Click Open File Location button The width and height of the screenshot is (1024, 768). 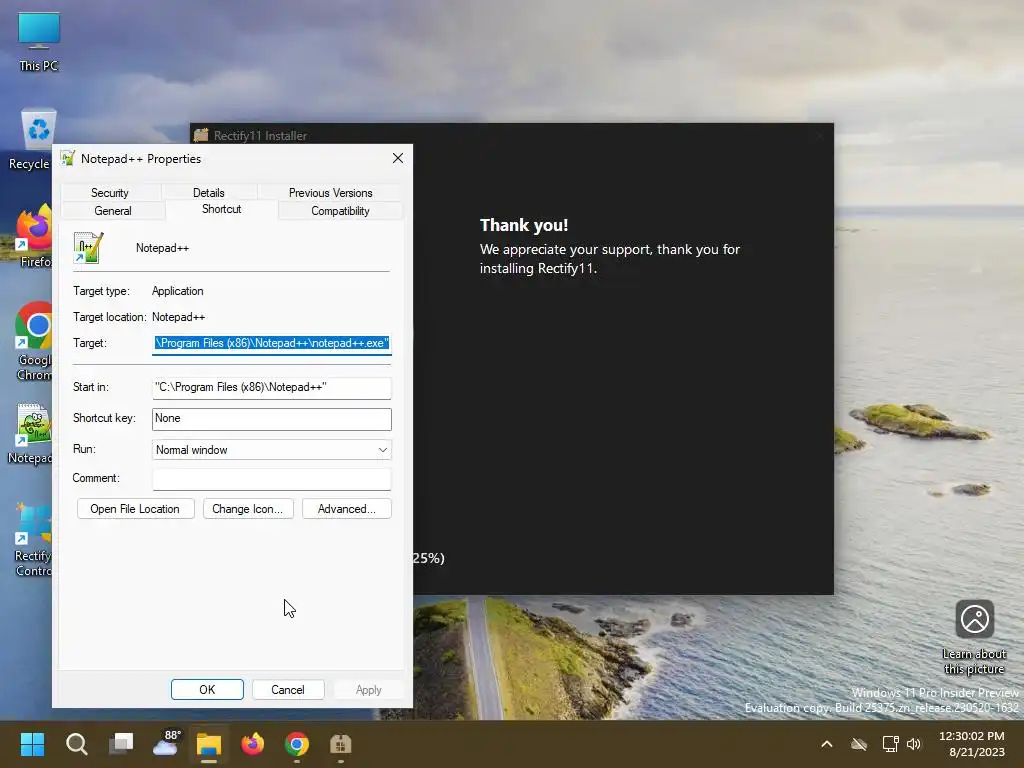(135, 509)
